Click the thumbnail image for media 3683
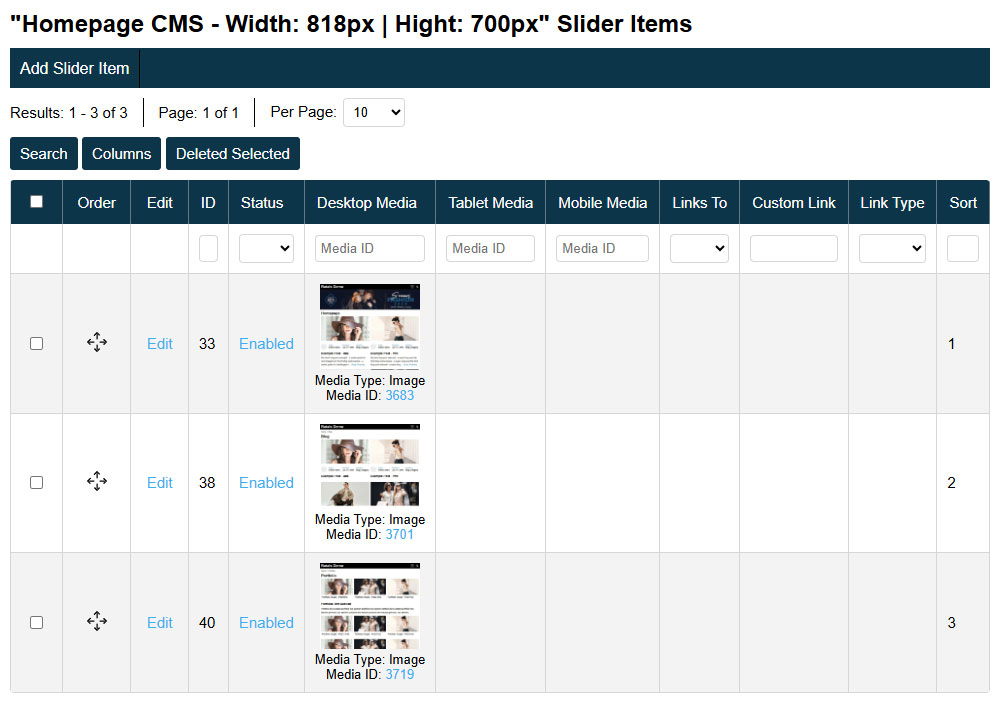Image resolution: width=1000 pixels, height=703 pixels. tap(370, 327)
